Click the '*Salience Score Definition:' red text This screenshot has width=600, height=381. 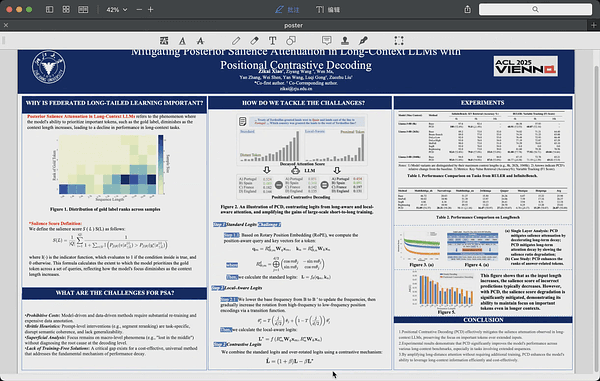tap(55, 223)
